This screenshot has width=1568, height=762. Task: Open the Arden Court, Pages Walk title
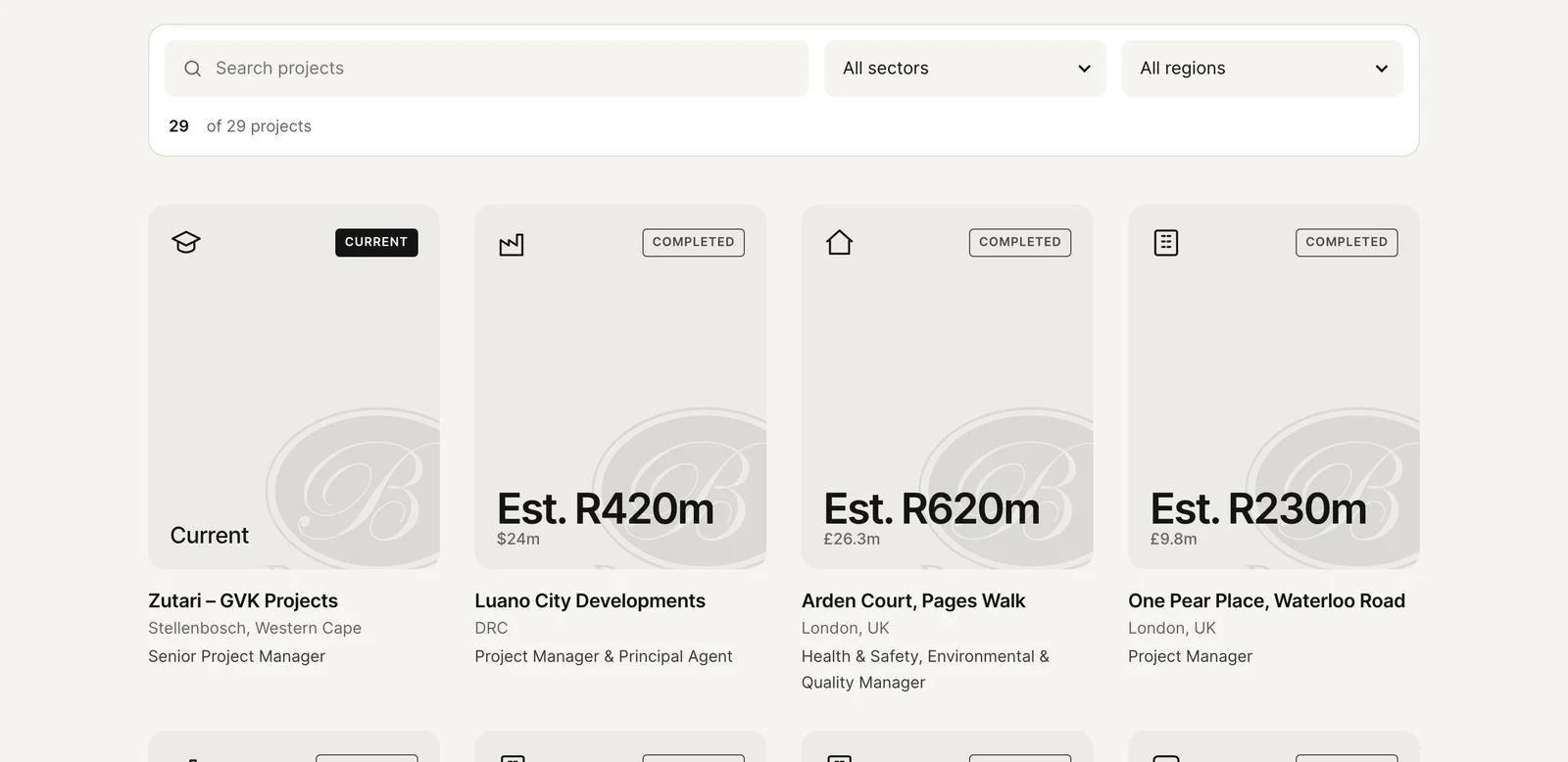pyautogui.click(x=913, y=600)
